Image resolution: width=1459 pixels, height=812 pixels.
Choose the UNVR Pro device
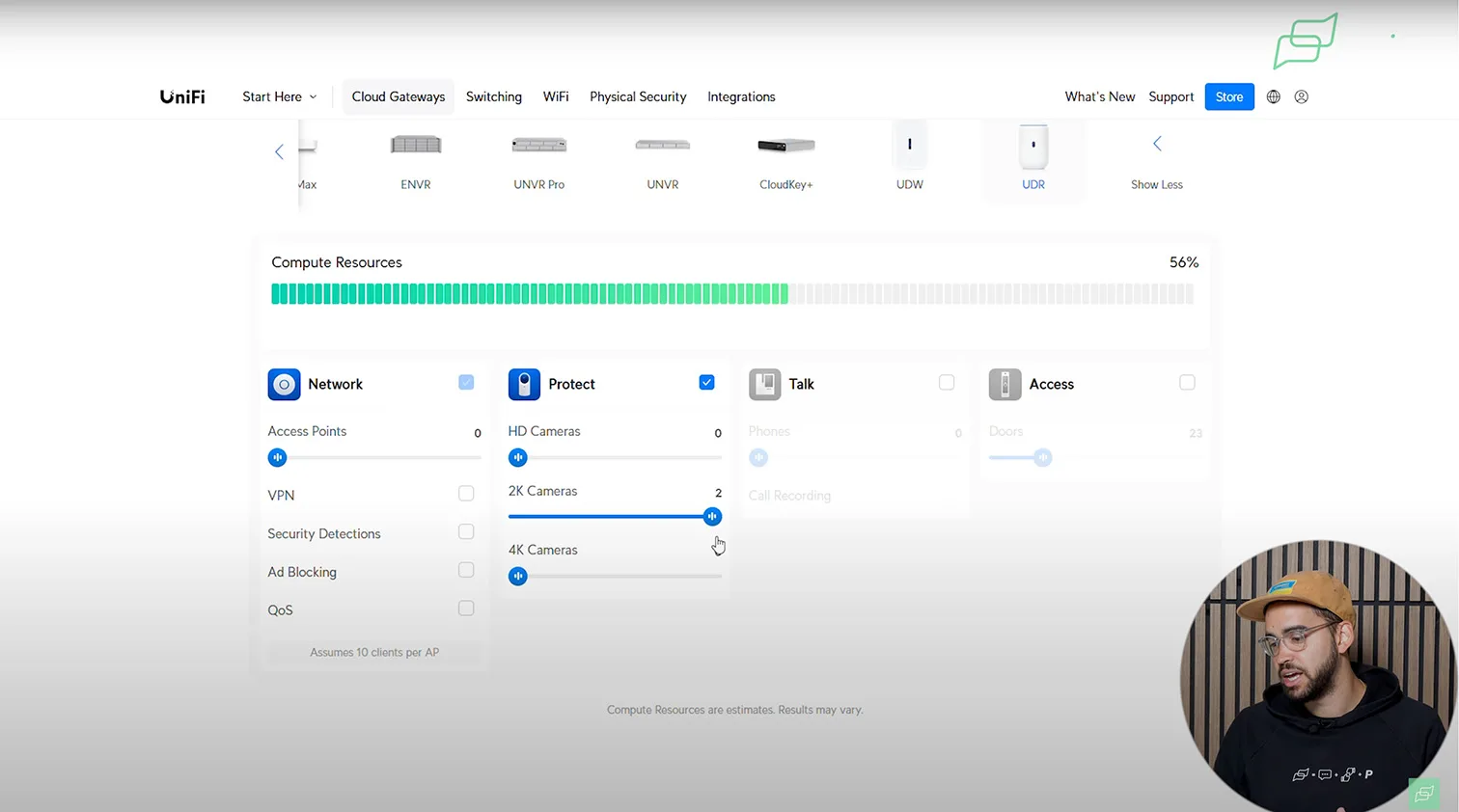538,146
